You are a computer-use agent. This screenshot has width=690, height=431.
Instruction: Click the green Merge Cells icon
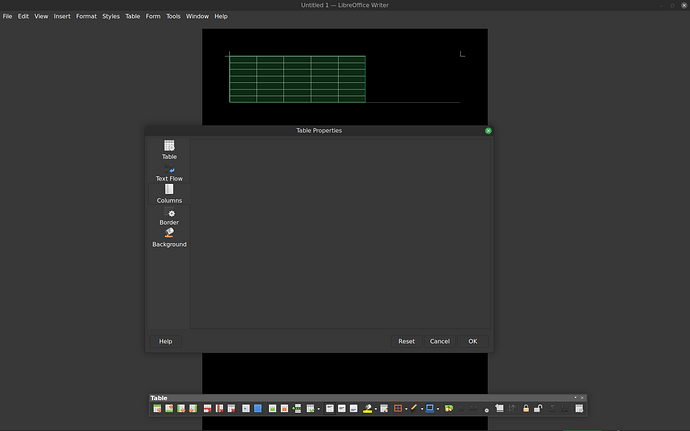(272, 409)
